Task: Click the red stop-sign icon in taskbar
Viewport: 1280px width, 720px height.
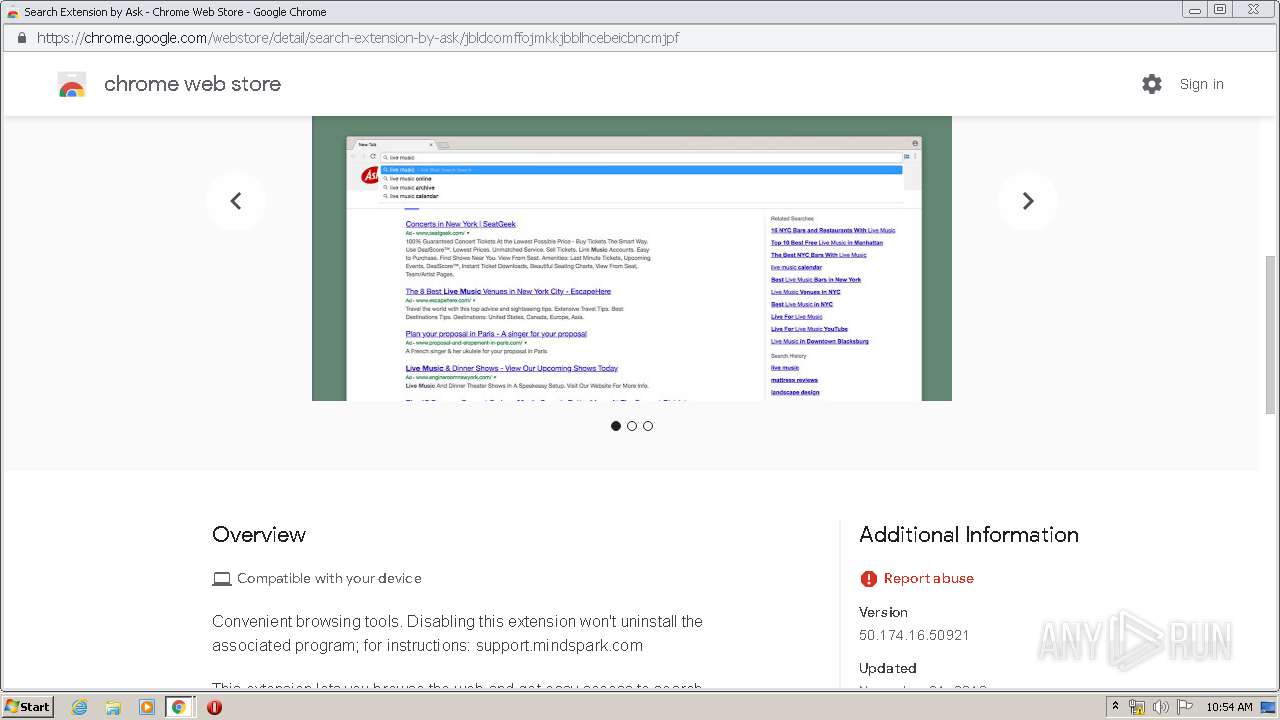Action: pos(214,707)
